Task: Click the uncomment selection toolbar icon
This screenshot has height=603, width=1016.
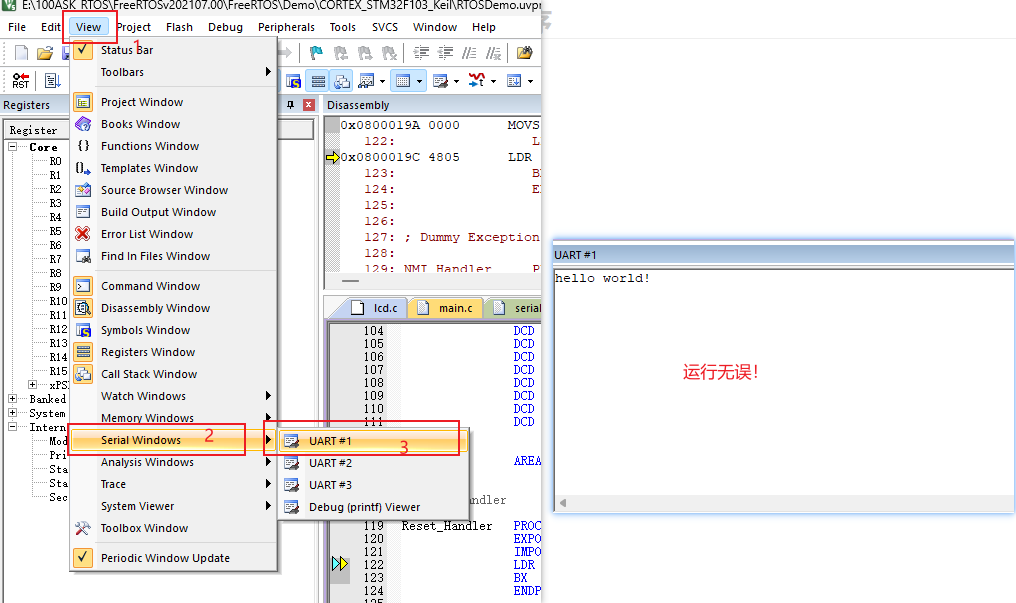Action: 494,53
